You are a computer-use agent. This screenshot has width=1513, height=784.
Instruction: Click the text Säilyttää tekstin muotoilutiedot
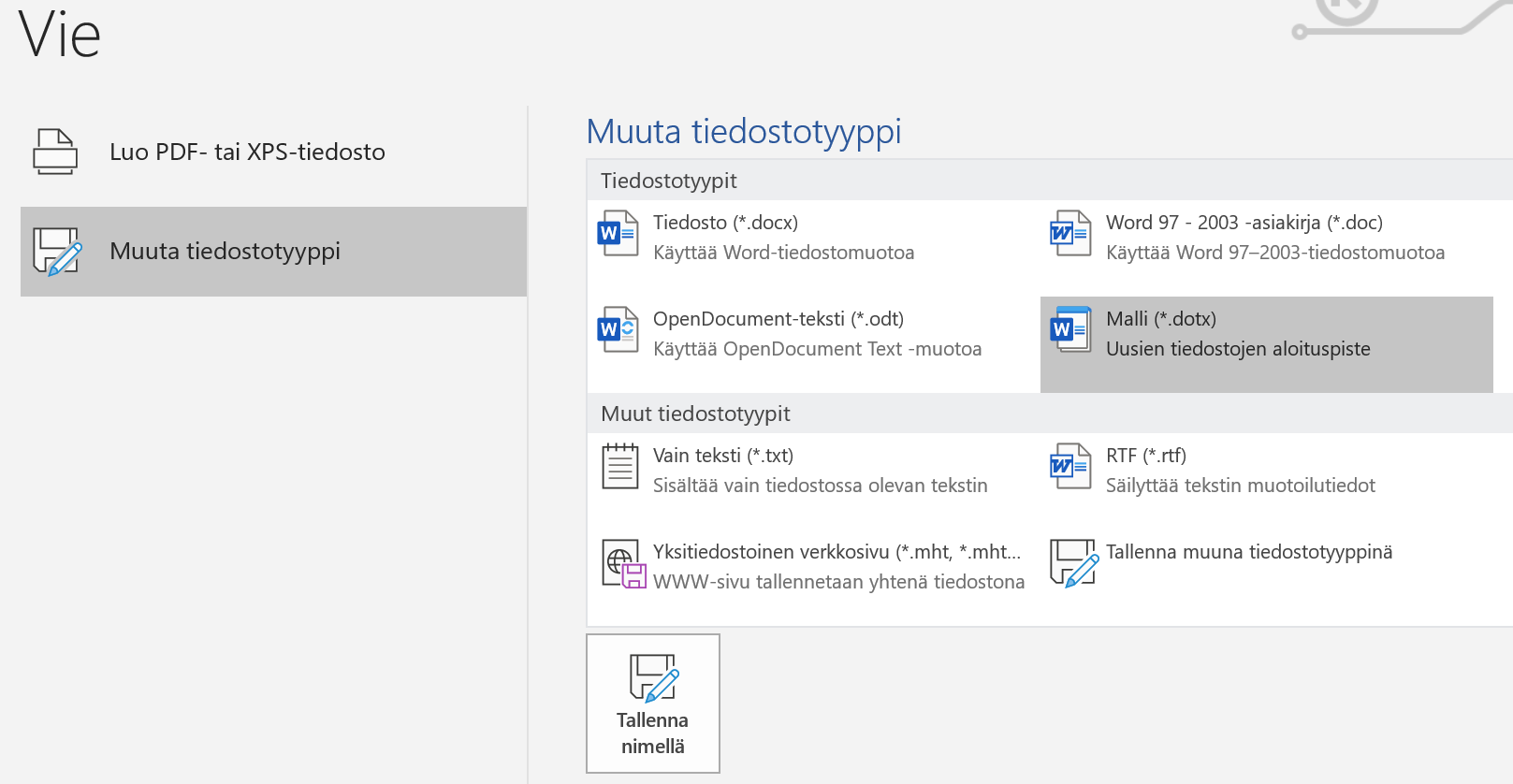click(x=1241, y=486)
